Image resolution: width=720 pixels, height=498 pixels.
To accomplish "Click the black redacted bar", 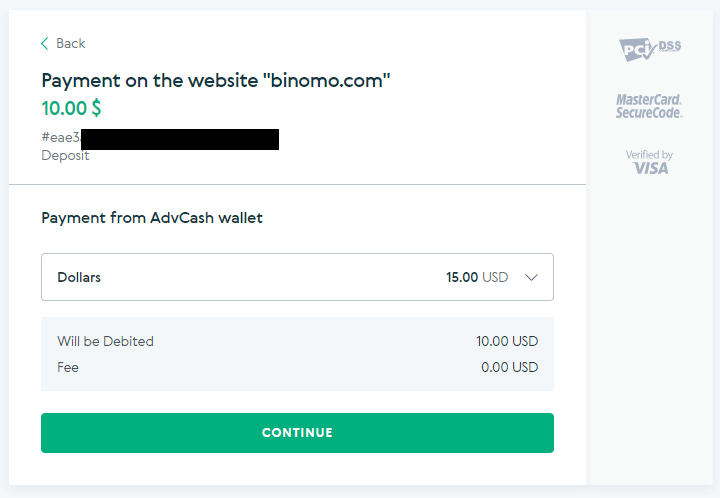I will 180,139.
